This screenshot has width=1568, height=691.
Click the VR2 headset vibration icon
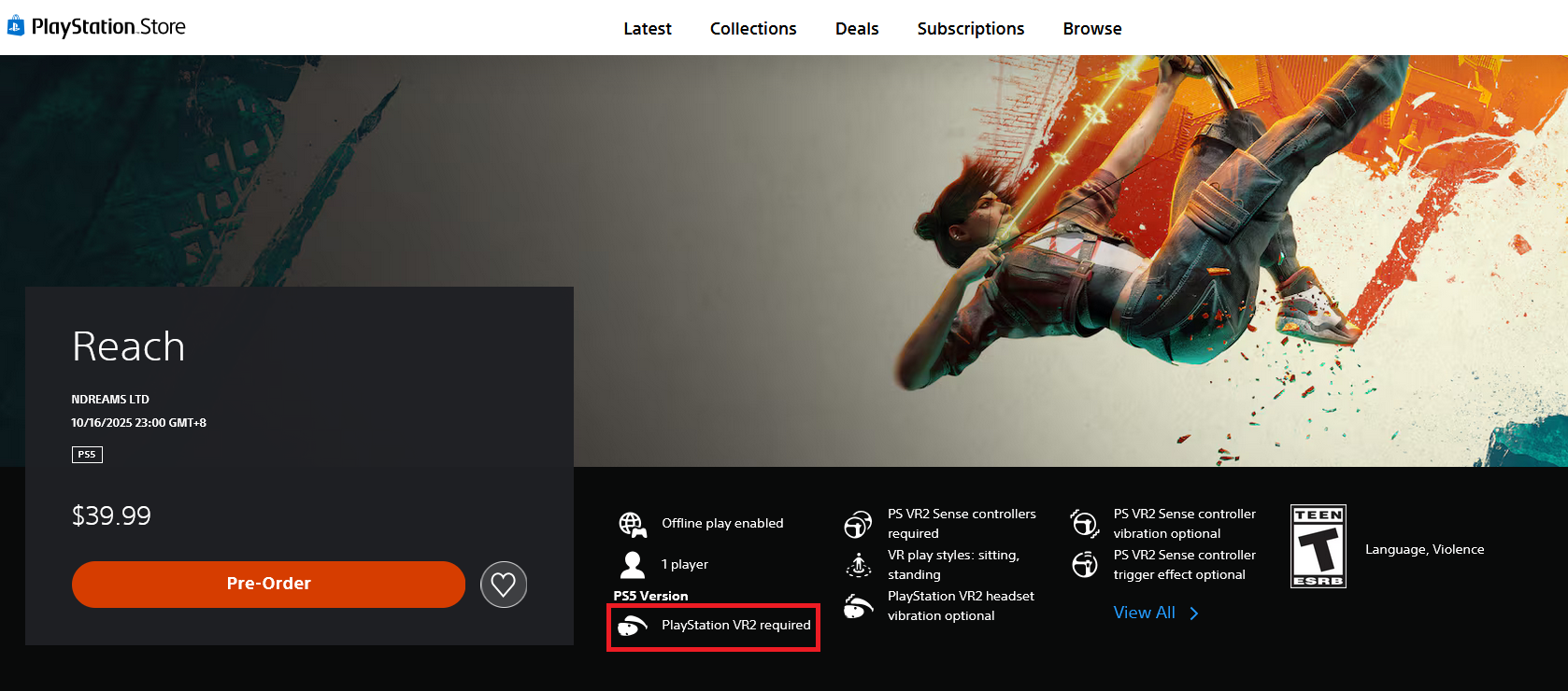(858, 607)
